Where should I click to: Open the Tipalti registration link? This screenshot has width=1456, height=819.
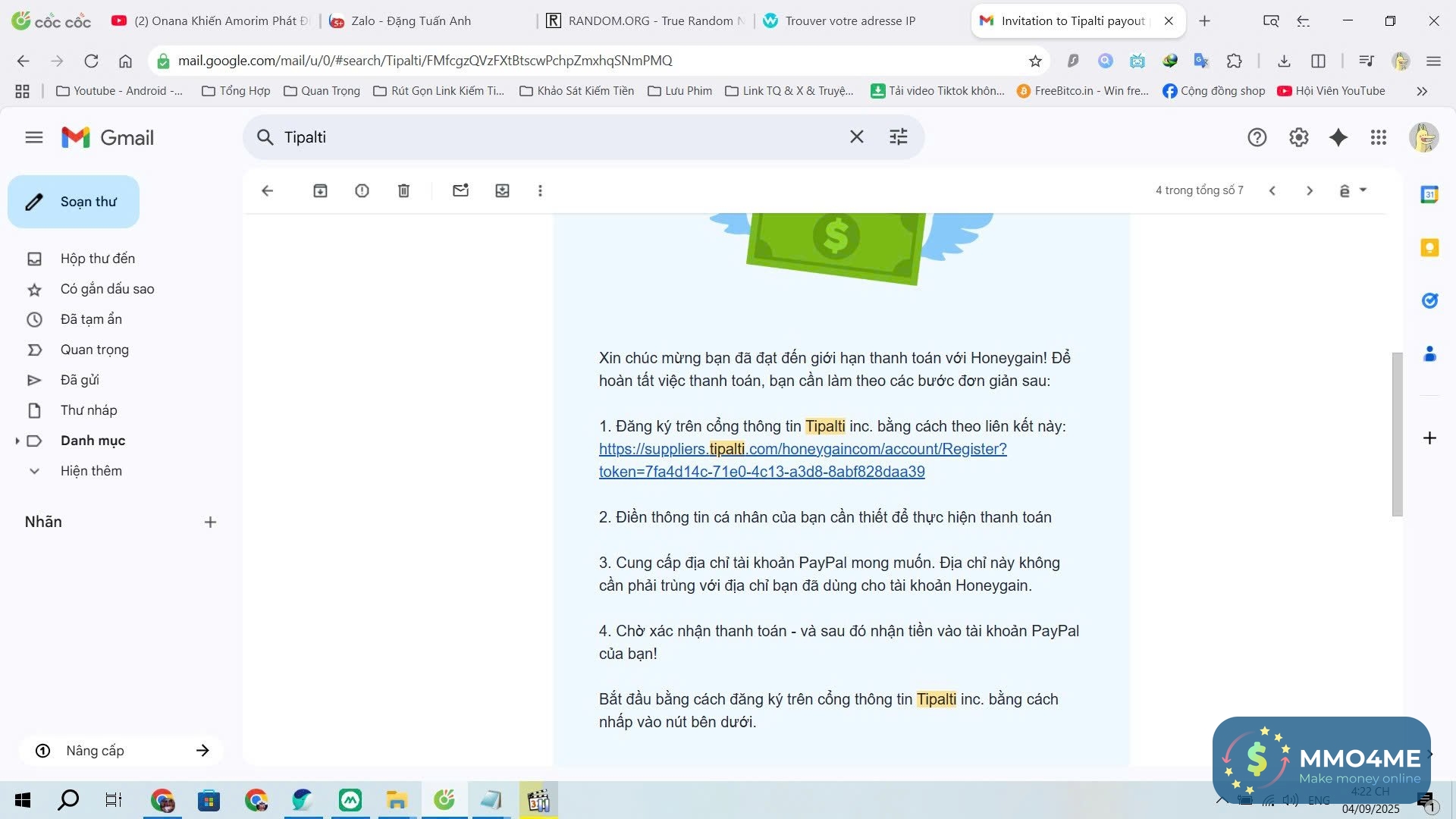coord(802,449)
